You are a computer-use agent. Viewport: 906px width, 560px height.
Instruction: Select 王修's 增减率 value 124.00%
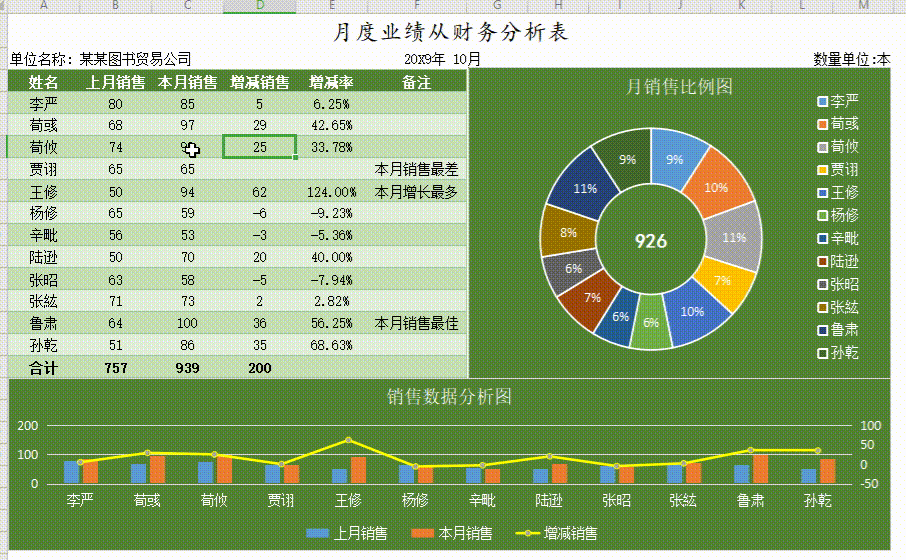click(x=331, y=192)
